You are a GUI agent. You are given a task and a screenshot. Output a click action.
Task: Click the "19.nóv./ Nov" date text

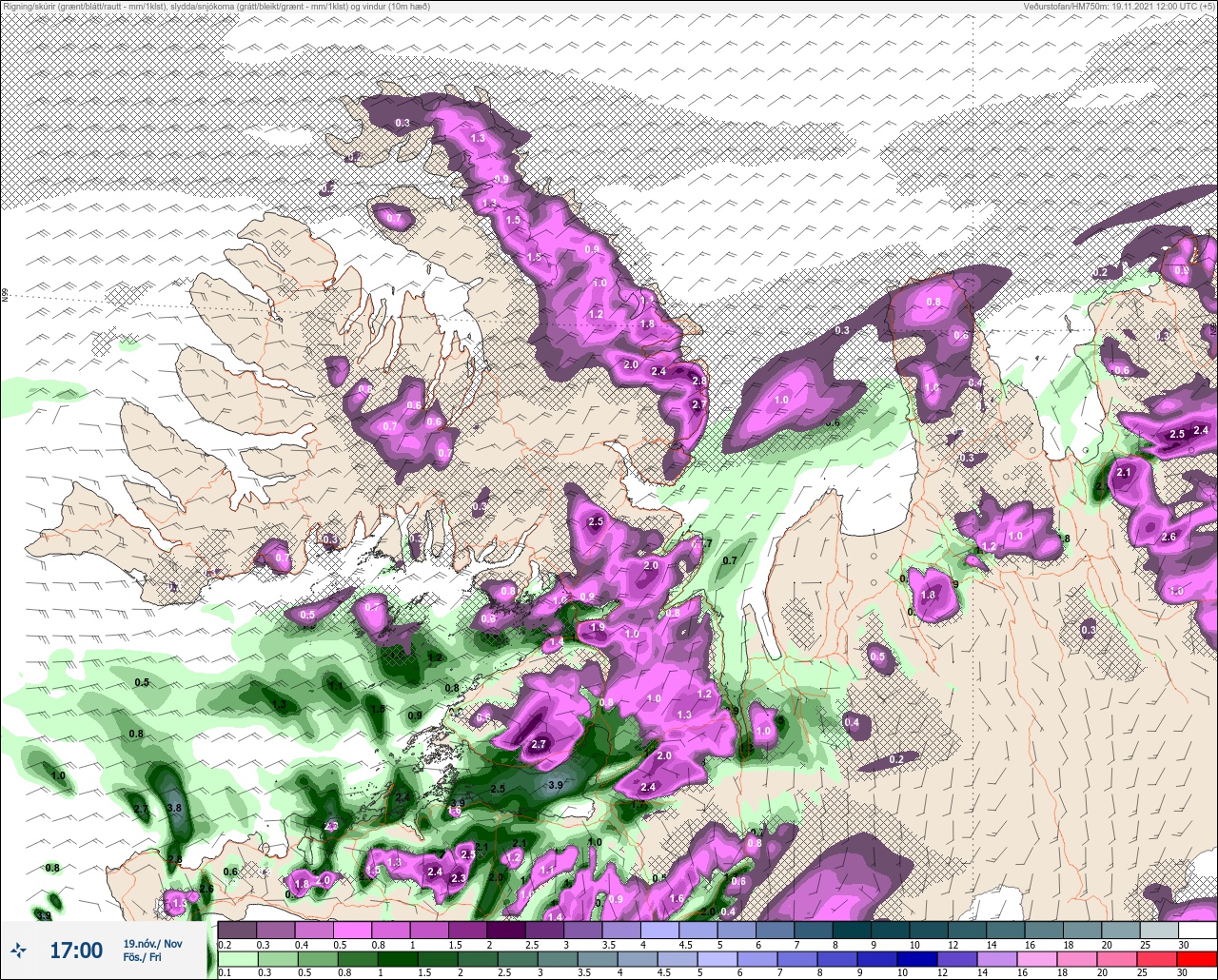pyautogui.click(x=152, y=943)
